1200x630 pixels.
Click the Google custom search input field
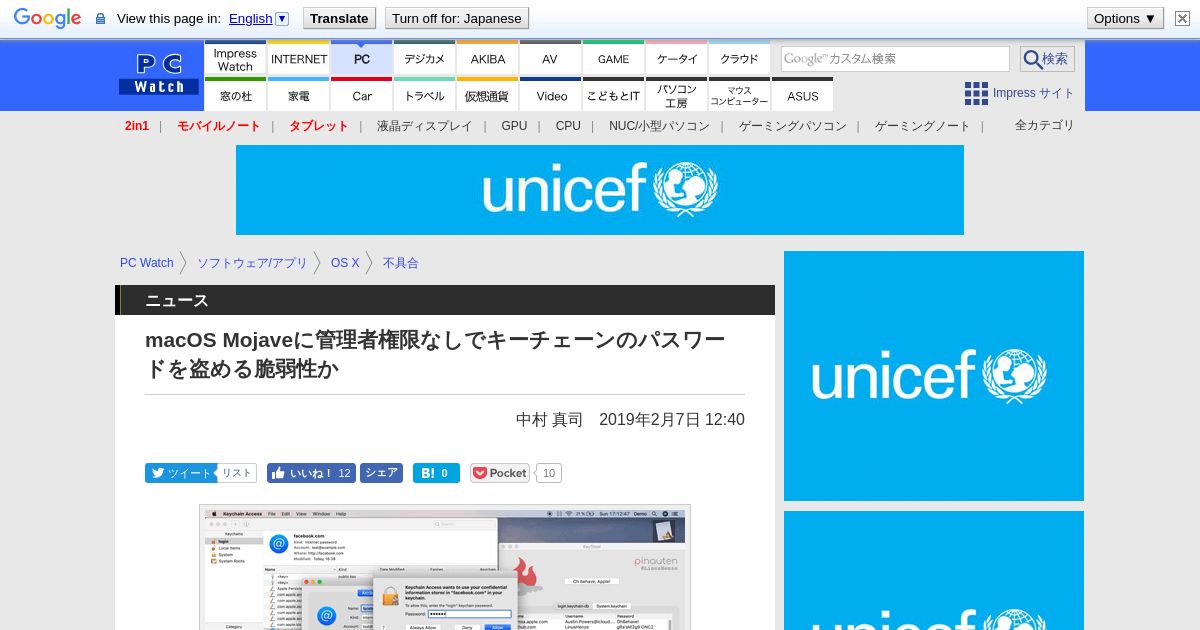tap(895, 59)
